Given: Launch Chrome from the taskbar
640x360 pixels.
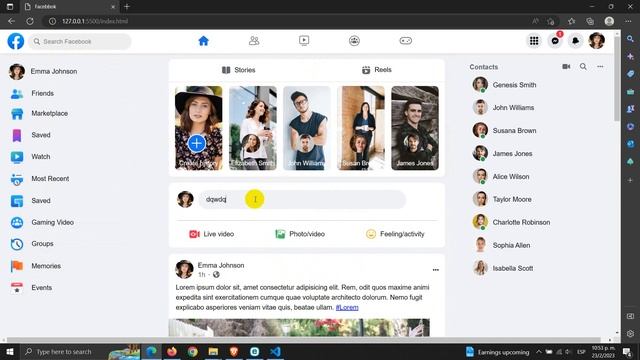Looking at the screenshot, I should [193, 351].
